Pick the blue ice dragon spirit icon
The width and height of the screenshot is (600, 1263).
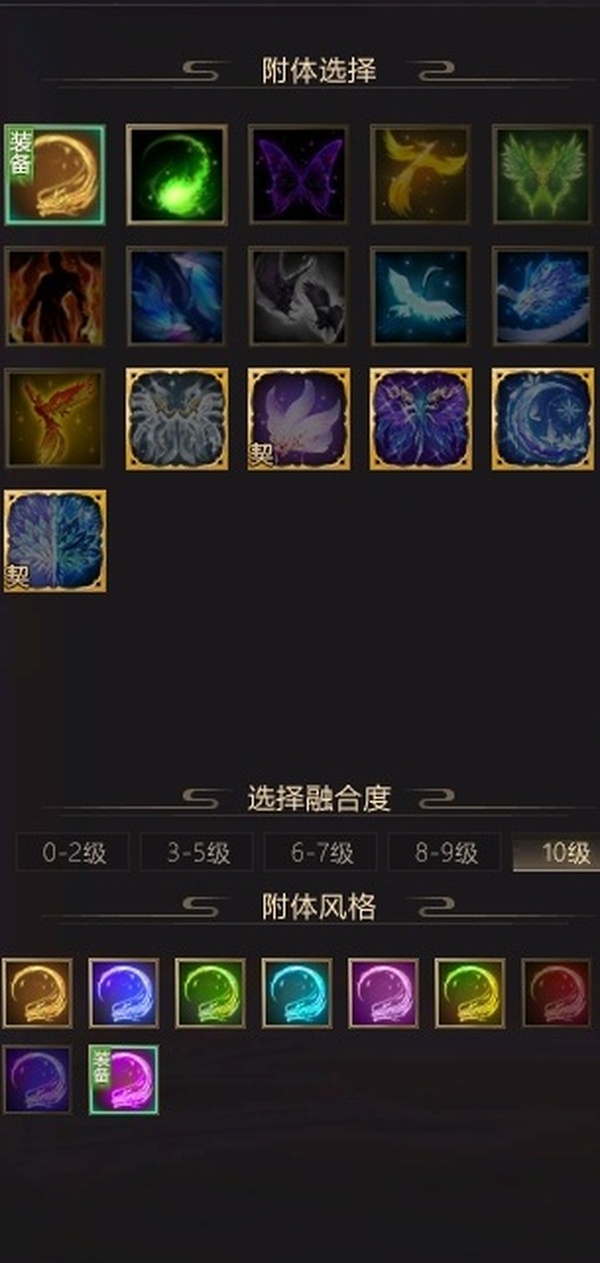pos(542,296)
